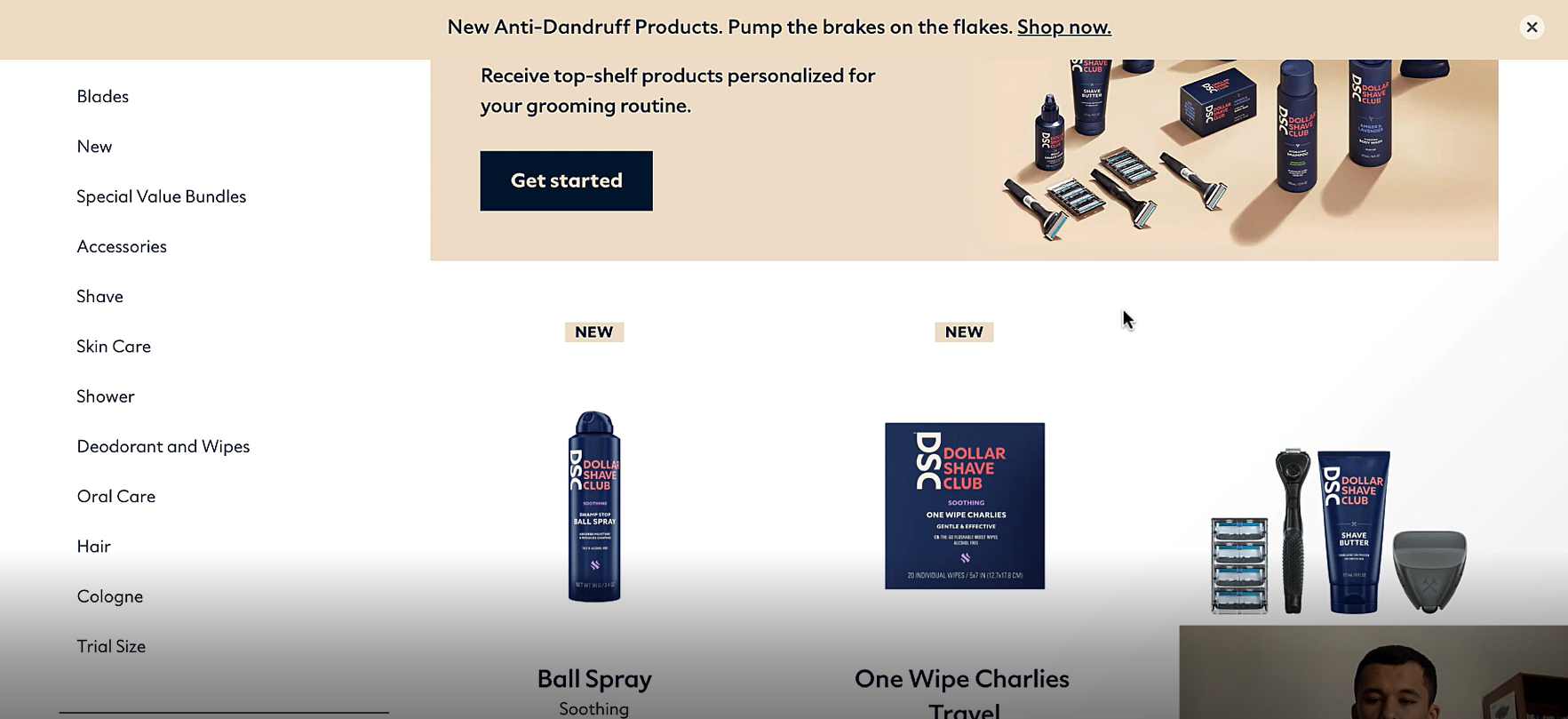Select the Shave category
This screenshot has width=1568, height=719.
(99, 296)
